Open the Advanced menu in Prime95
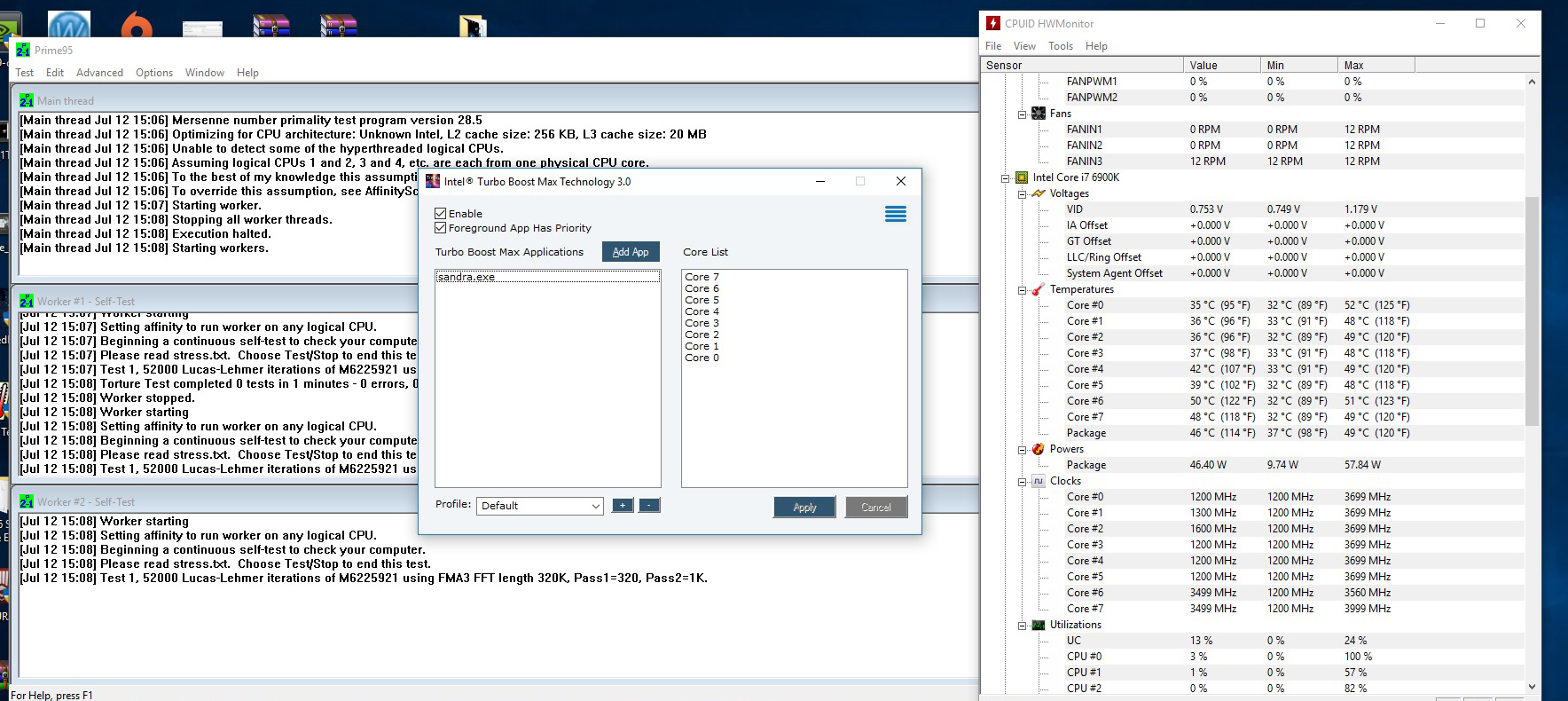1568x701 pixels. pos(99,73)
